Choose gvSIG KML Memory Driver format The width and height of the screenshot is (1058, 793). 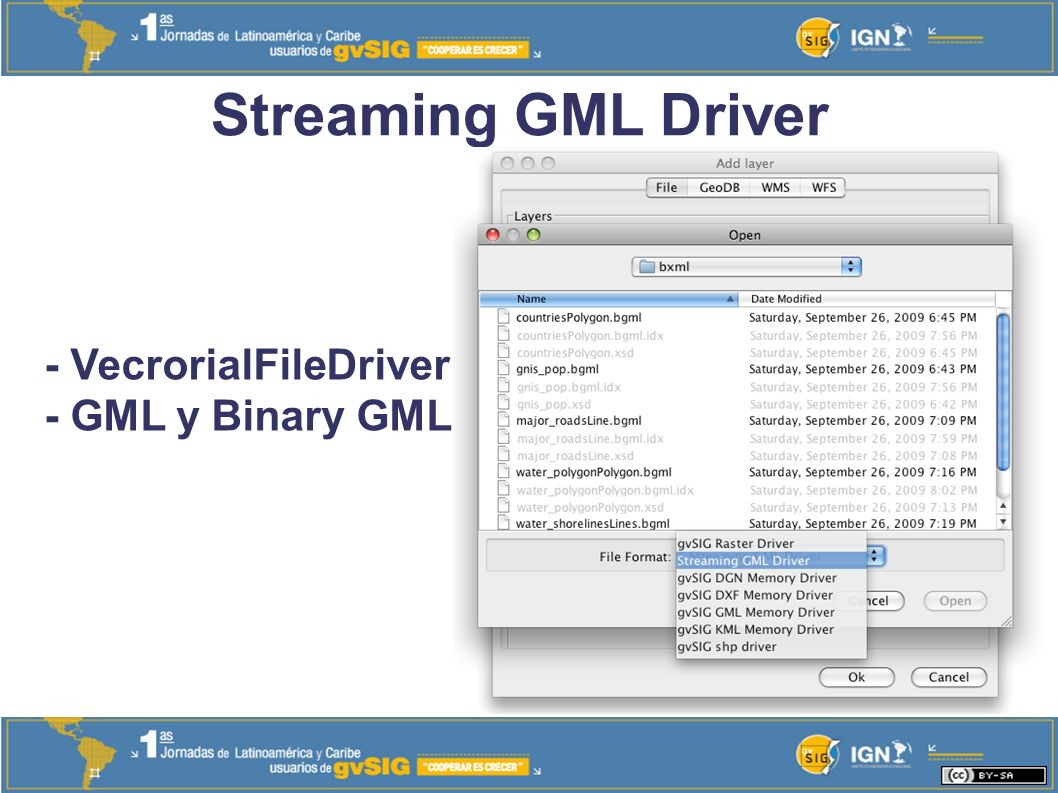point(771,629)
